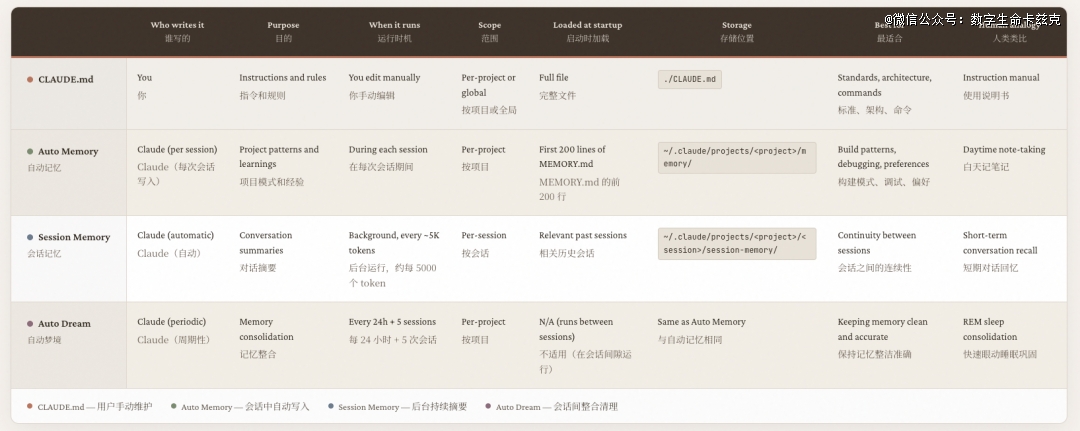Click the "Same as Auto Memory" storage cell
Screen dimensions: 1080x431
click(x=701, y=322)
